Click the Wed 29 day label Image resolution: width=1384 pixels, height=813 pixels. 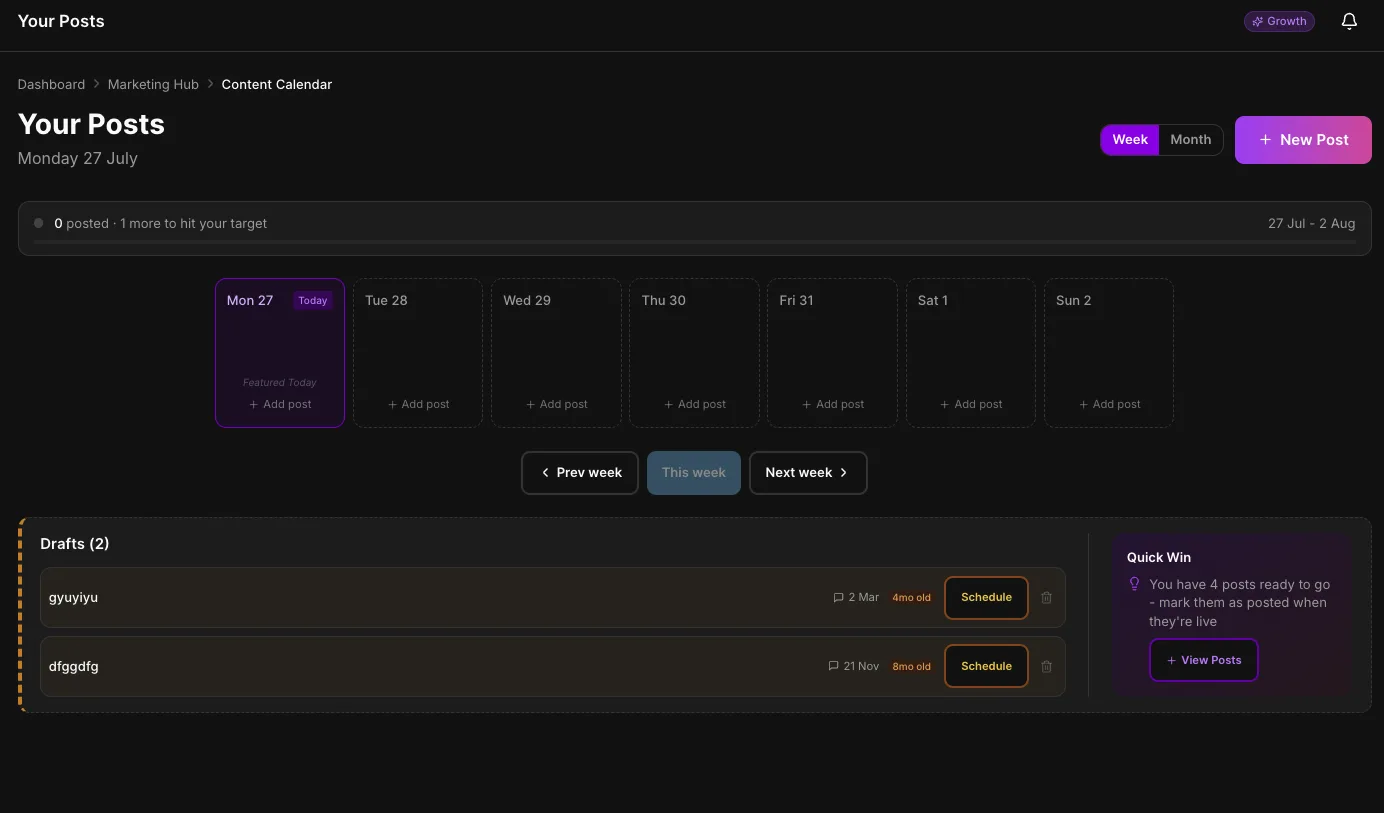click(x=527, y=300)
